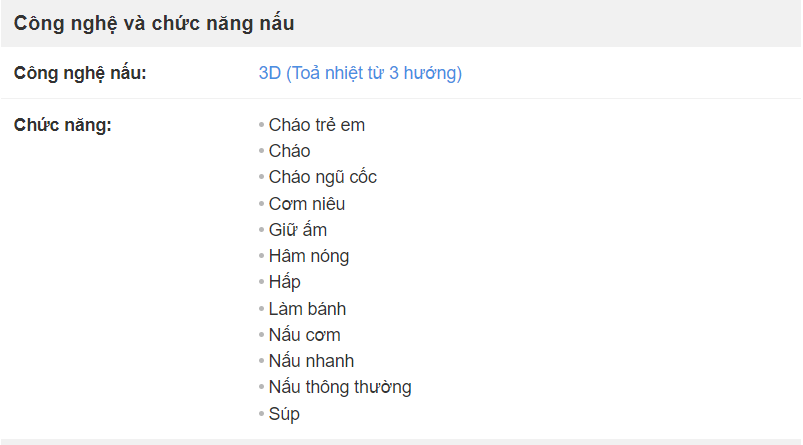Click the Súp list item
Screen dimensions: 803x445
point(284,414)
